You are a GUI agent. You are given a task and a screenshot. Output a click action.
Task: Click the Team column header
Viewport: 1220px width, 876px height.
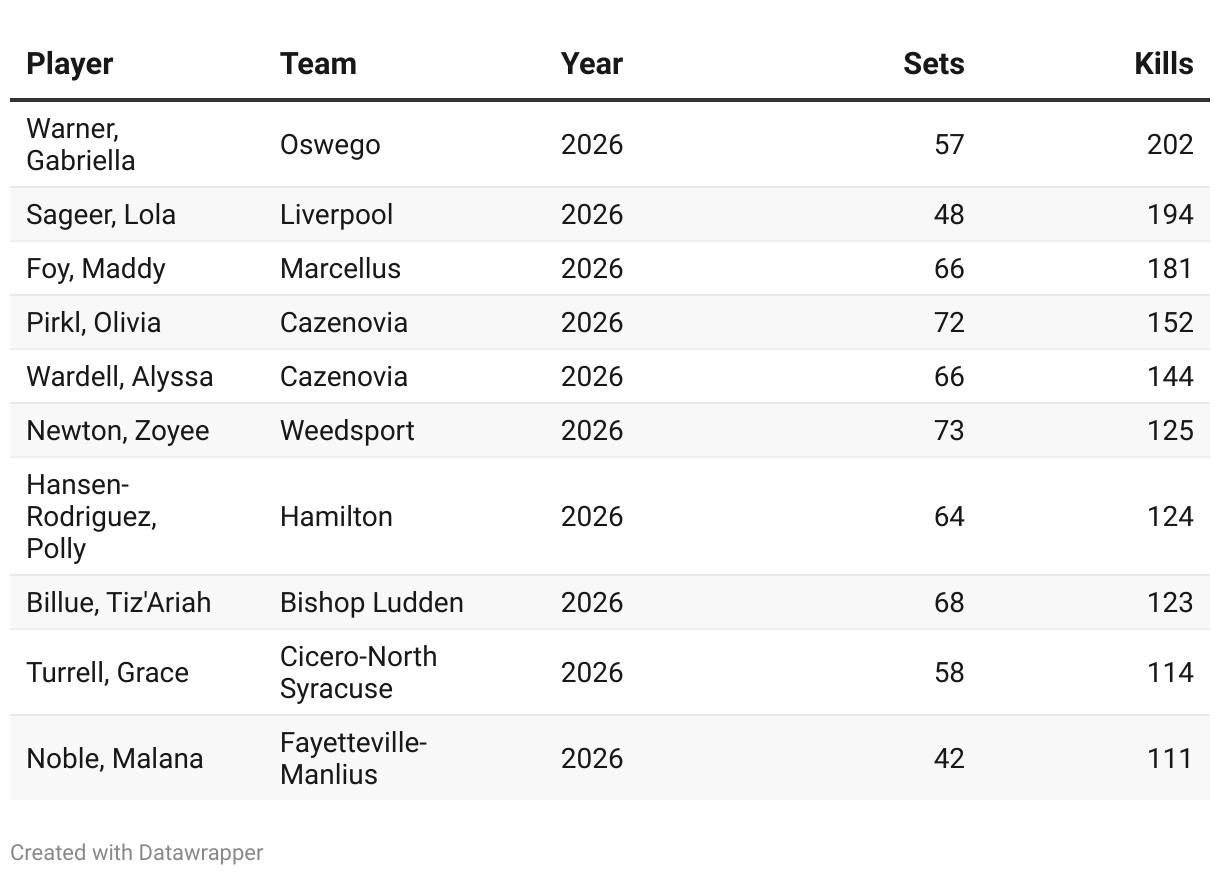(x=318, y=64)
